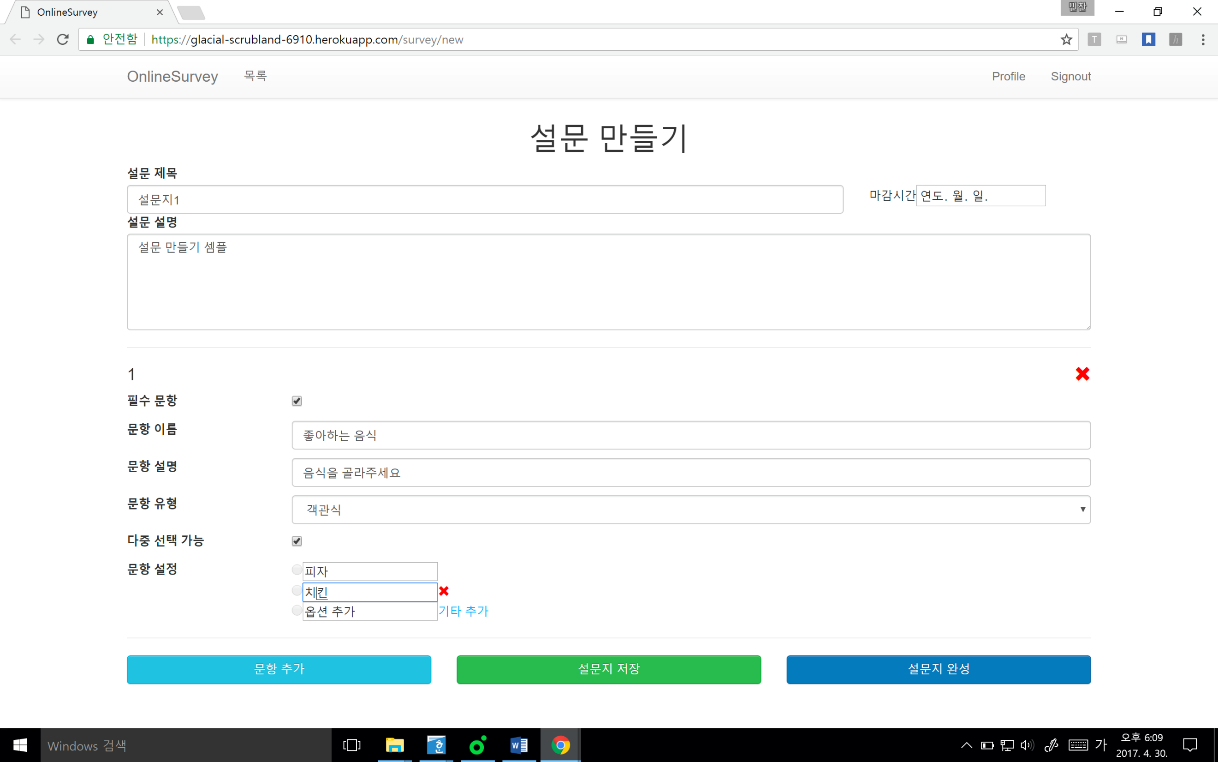The image size is (1218, 762).
Task: Click the blue bookmark extension icon
Action: (1149, 40)
